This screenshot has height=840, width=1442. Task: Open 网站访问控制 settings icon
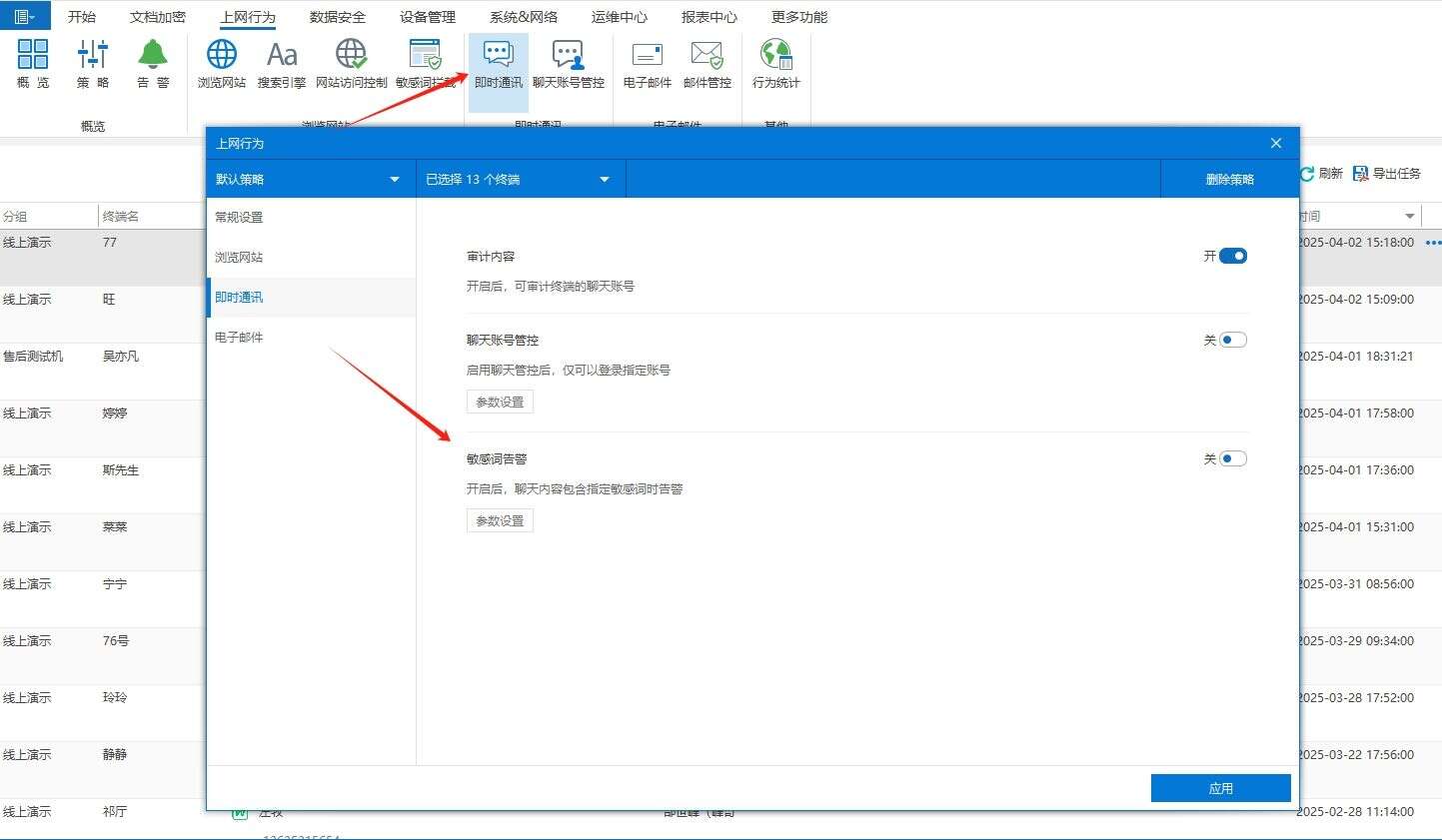[351, 63]
